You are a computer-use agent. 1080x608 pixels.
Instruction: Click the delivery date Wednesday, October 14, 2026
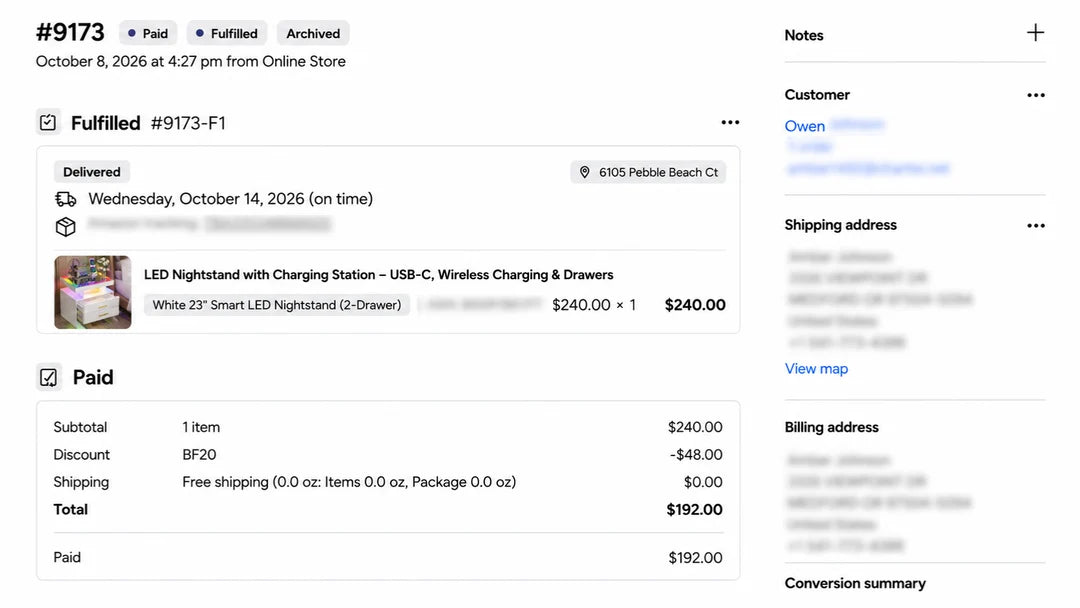tap(231, 199)
